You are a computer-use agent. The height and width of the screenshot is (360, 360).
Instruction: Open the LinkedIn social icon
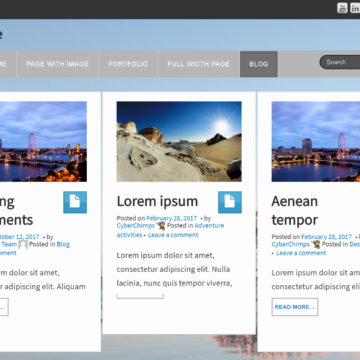pos(355,8)
